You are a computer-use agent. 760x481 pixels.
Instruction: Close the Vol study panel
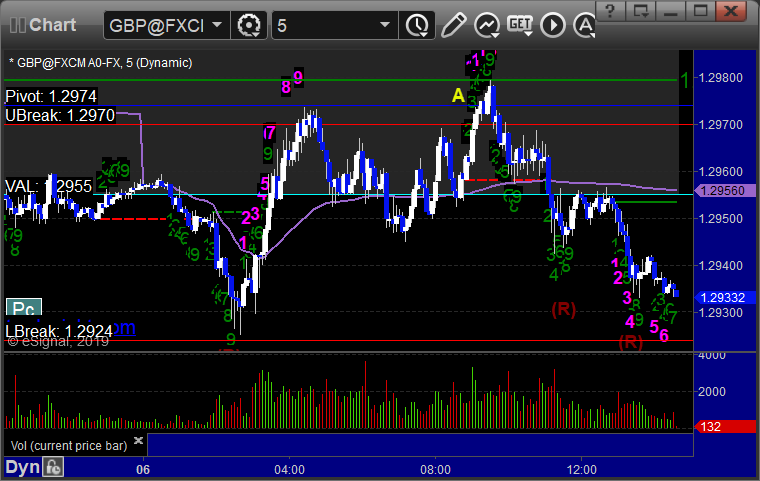[x=138, y=440]
